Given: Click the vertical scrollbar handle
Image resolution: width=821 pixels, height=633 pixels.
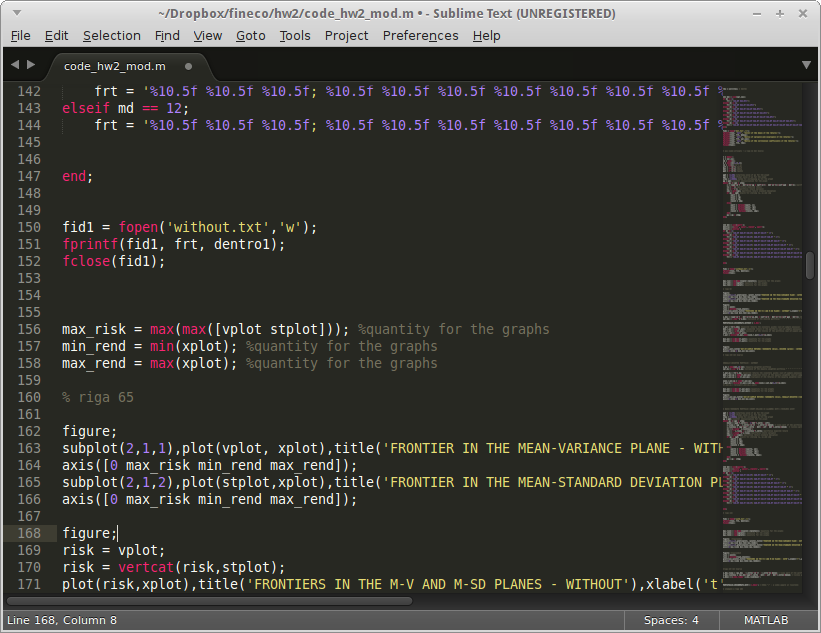Looking at the screenshot, I should coord(809,264).
